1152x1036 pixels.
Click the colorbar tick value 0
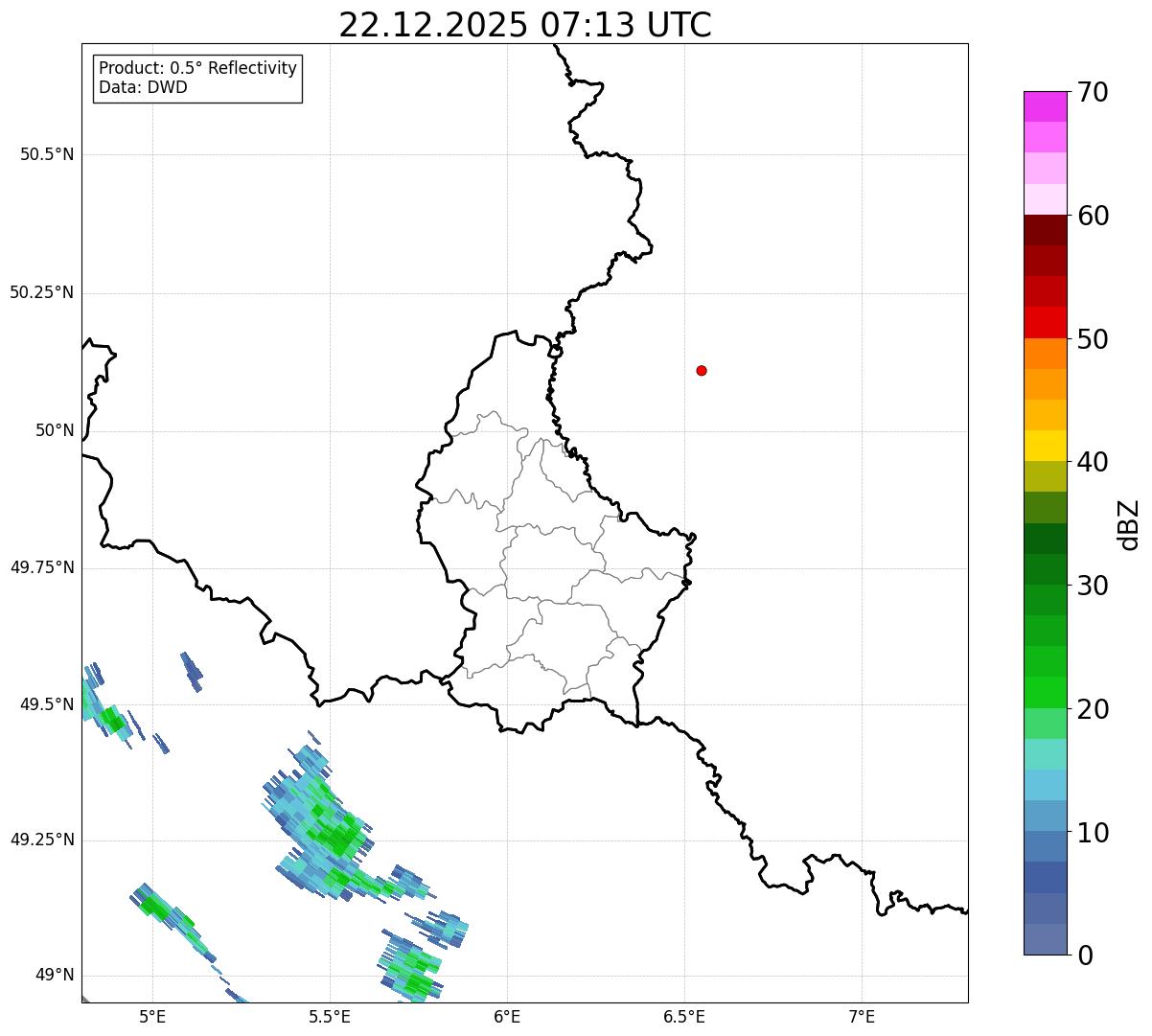pos(1085,955)
